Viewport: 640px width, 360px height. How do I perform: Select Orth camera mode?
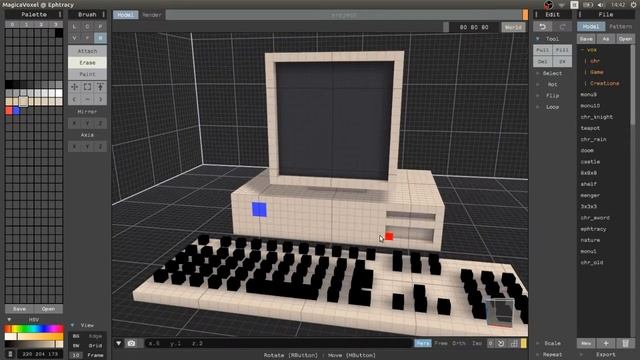pyautogui.click(x=459, y=343)
